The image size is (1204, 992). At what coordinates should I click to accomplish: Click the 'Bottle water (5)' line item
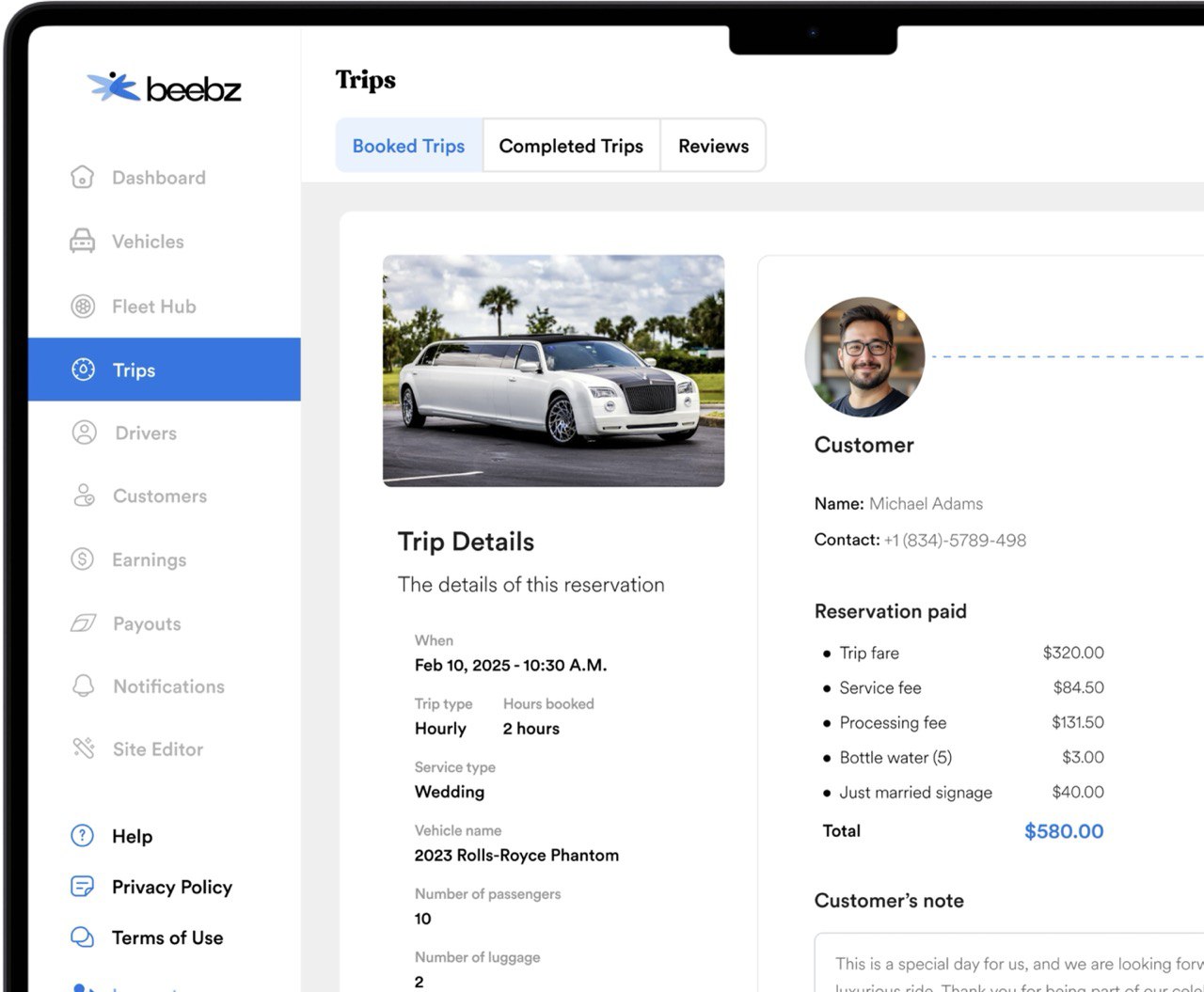pos(895,757)
